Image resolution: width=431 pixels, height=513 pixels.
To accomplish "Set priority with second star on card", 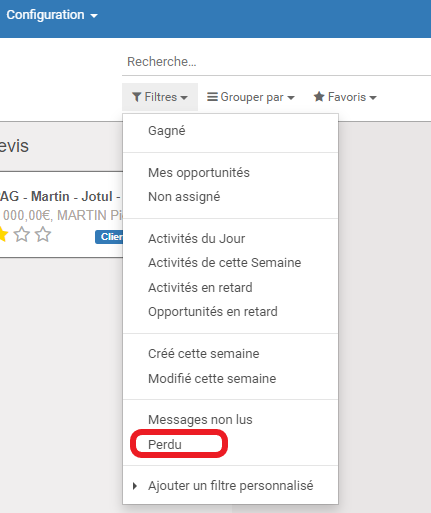I will pyautogui.click(x=22, y=234).
